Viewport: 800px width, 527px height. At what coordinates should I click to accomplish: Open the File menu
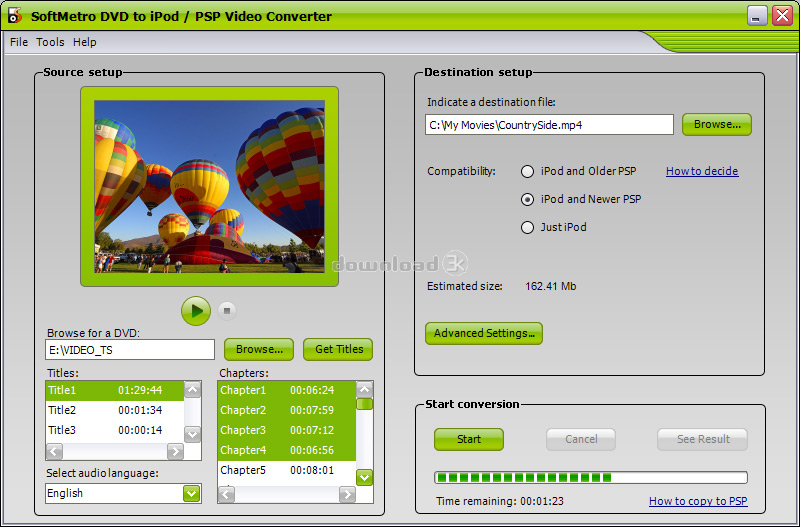point(19,42)
